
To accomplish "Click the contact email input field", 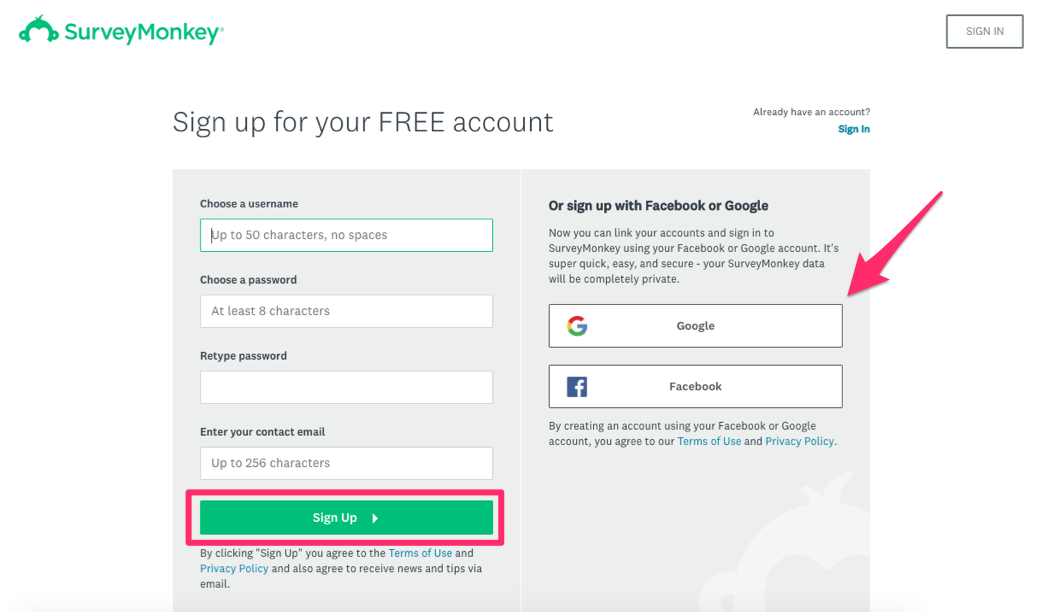I will pyautogui.click(x=347, y=463).
